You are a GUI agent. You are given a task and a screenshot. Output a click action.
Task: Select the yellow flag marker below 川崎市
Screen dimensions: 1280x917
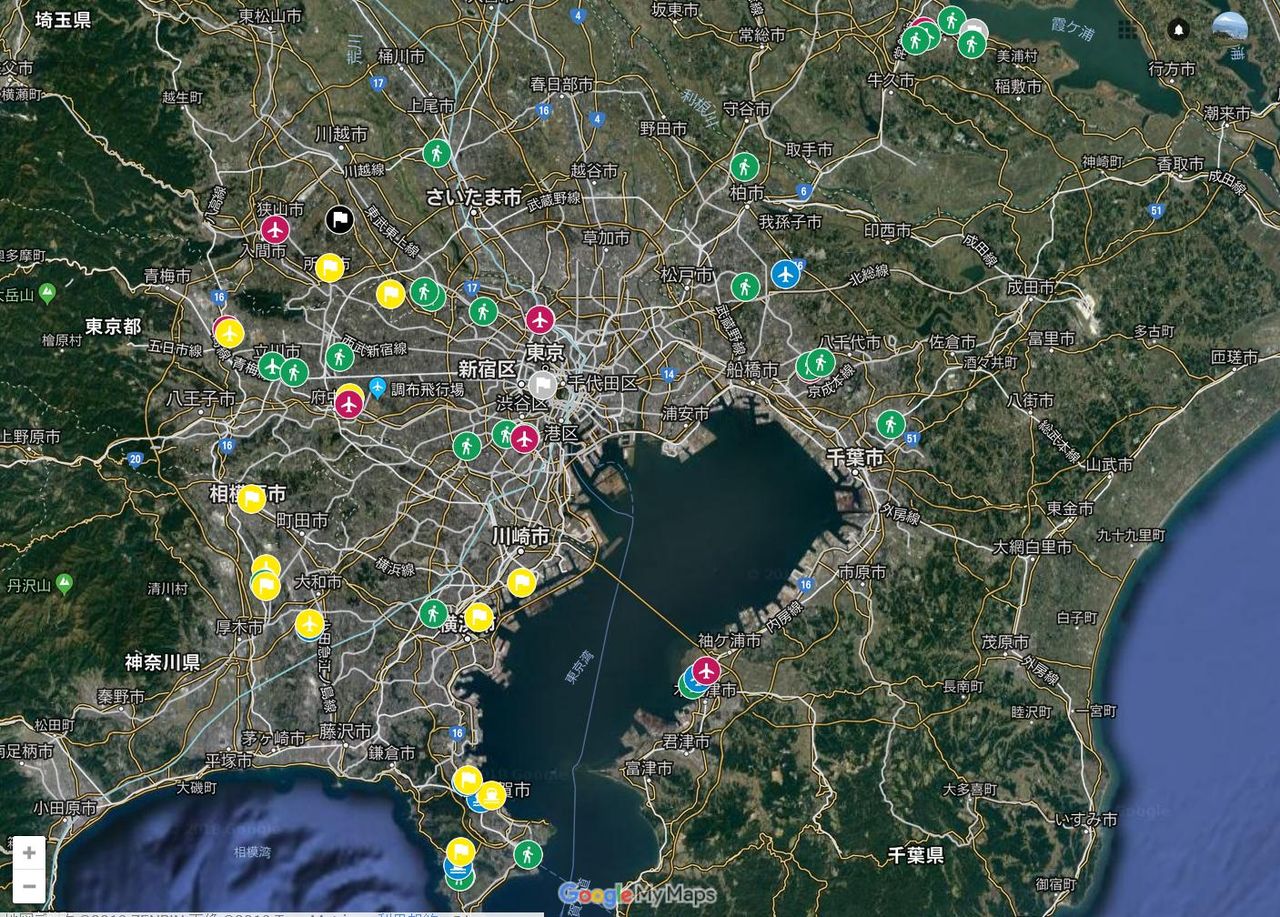click(x=521, y=583)
